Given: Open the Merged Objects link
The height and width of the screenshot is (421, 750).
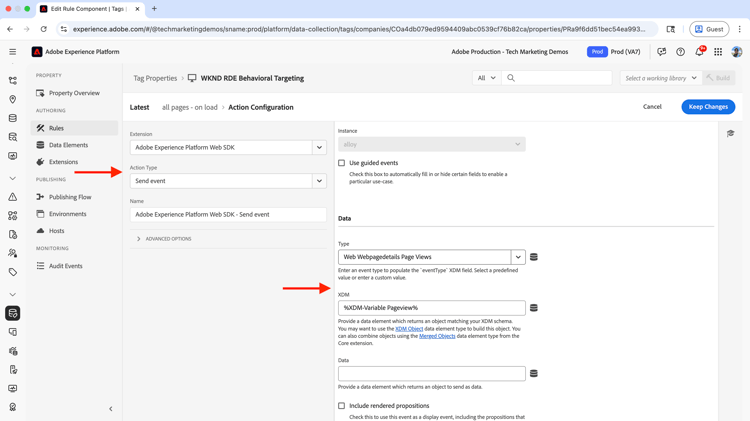Looking at the screenshot, I should 437,336.
